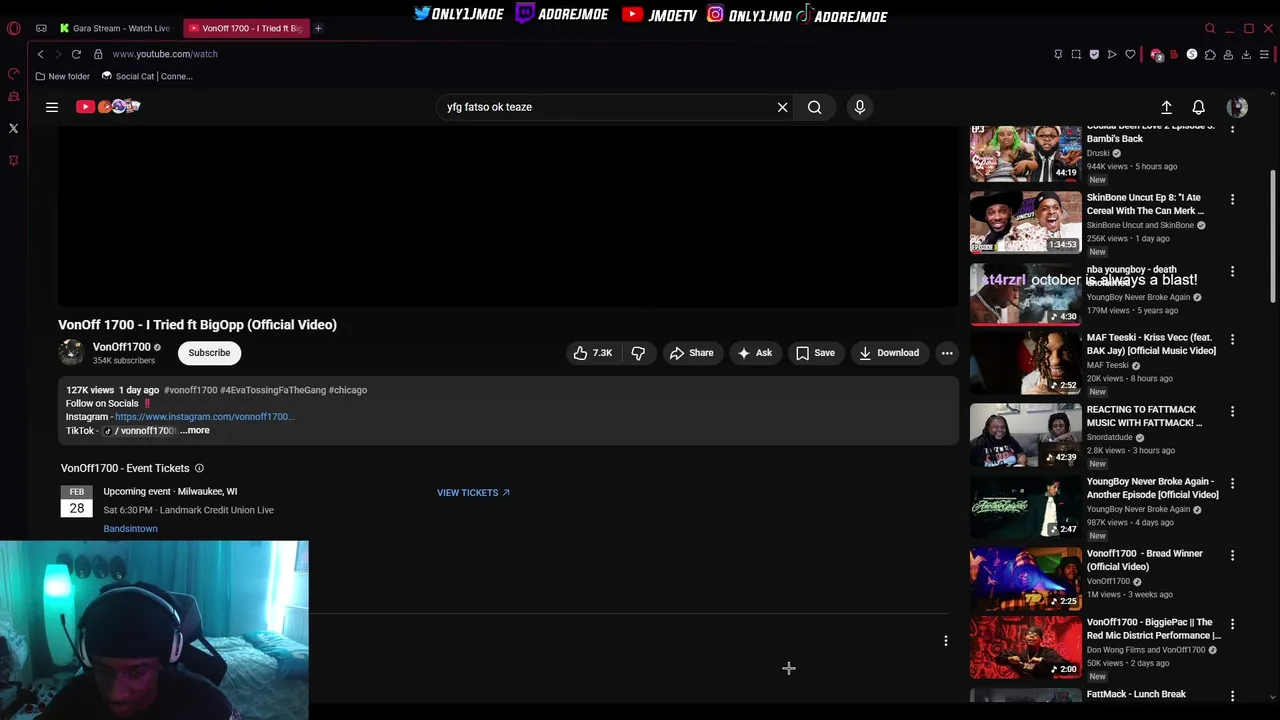Download the video
The width and height of the screenshot is (1280, 720).
coord(888,353)
